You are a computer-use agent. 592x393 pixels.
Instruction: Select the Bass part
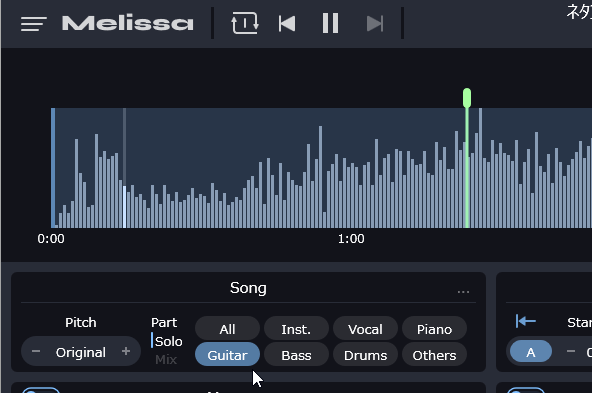pos(296,355)
